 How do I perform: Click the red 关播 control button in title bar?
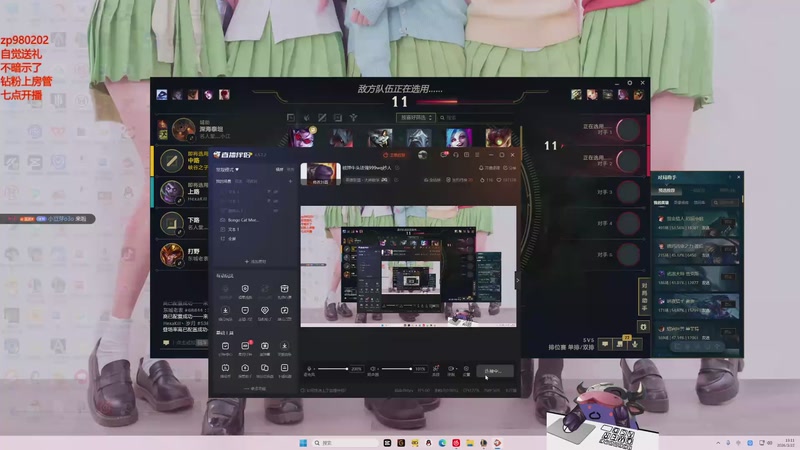tap(394, 155)
